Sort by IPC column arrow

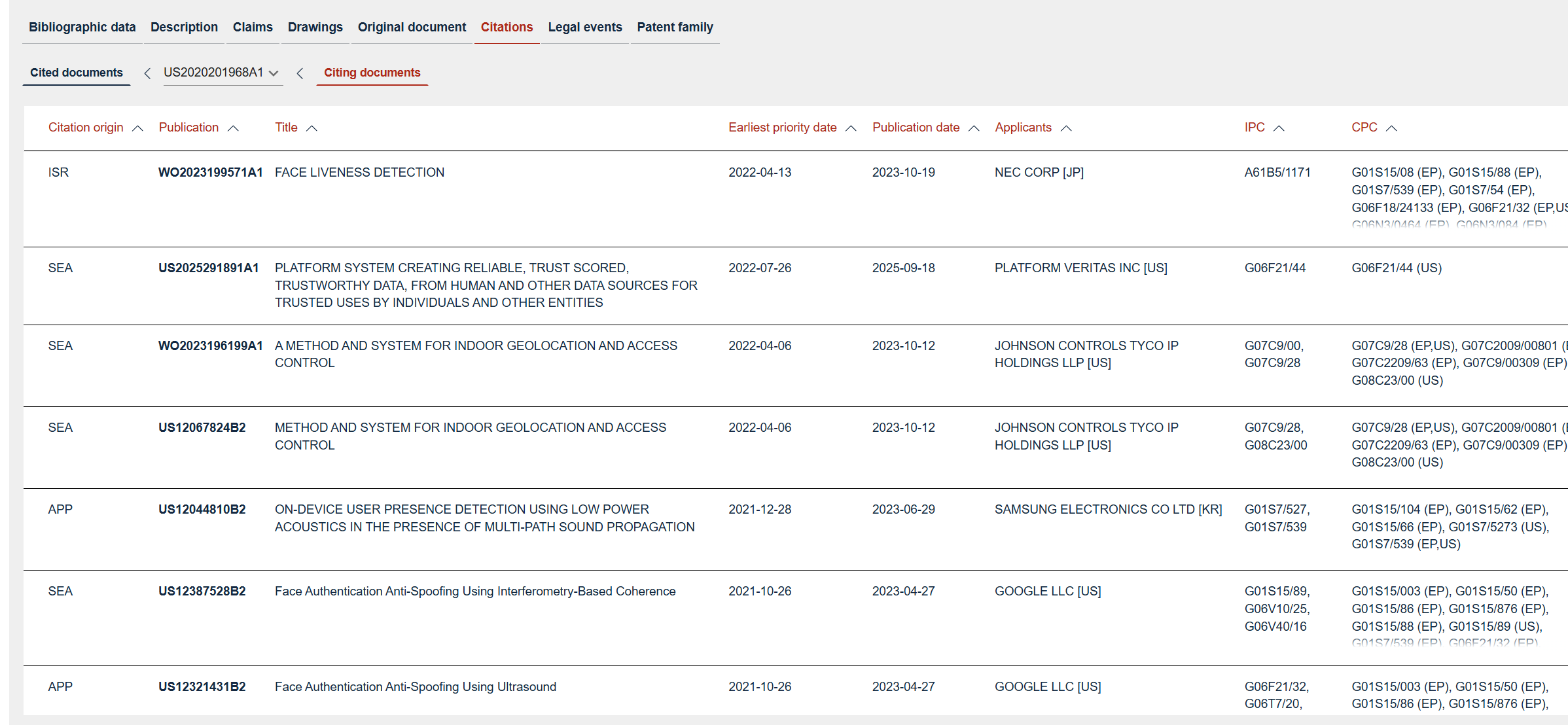pos(1279,128)
